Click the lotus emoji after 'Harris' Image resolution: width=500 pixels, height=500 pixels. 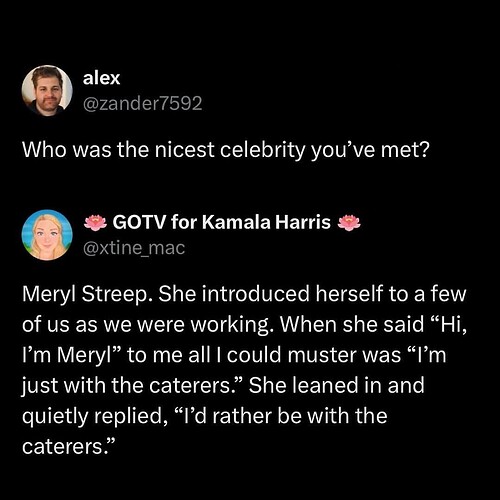349,223
